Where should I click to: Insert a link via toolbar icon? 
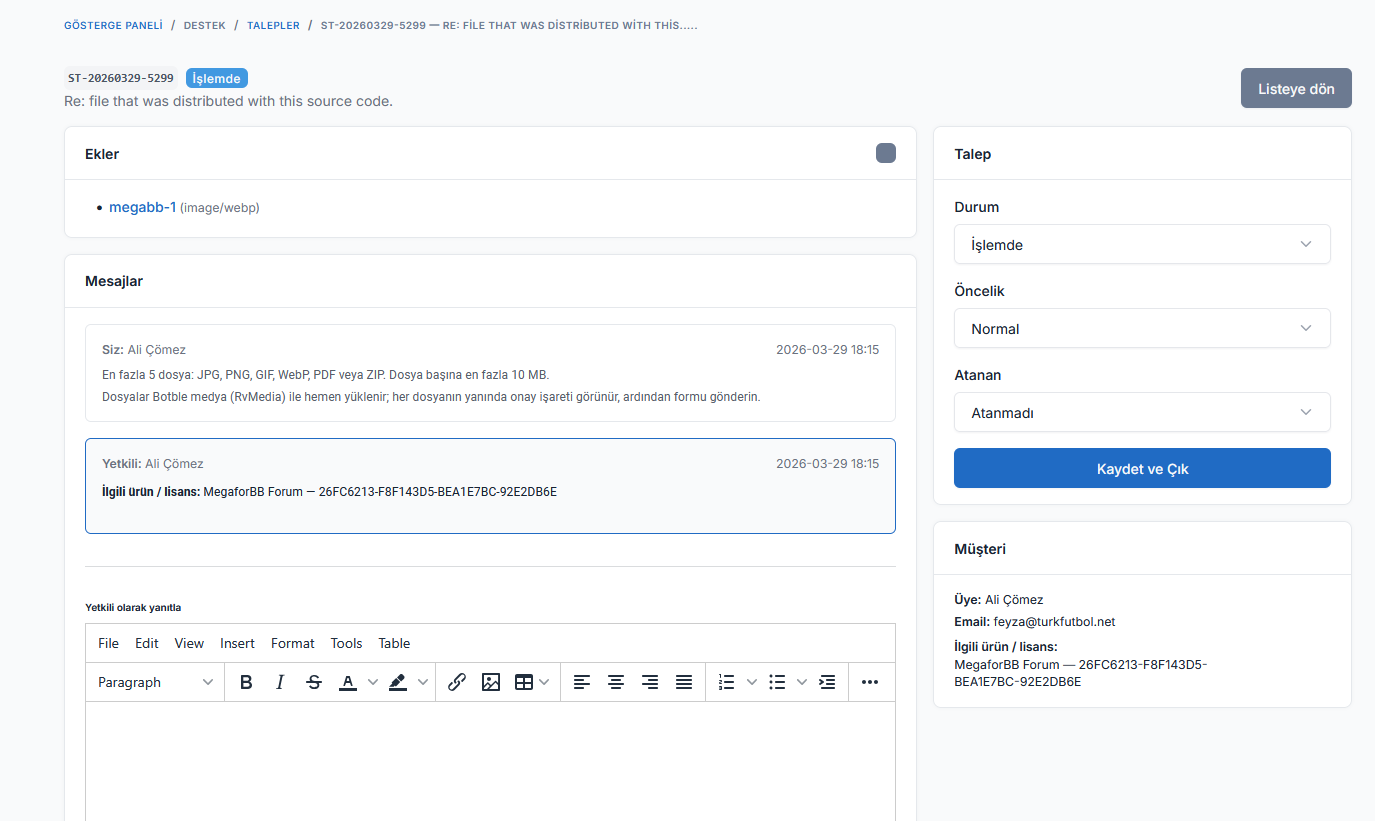pyautogui.click(x=457, y=682)
